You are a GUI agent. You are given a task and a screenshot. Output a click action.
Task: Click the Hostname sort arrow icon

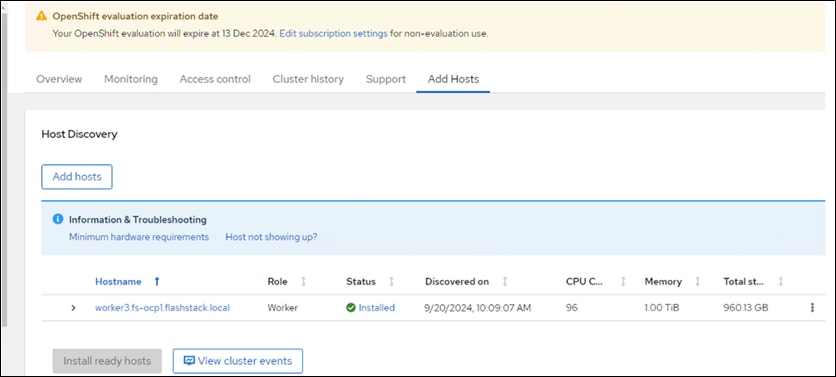pos(157,282)
